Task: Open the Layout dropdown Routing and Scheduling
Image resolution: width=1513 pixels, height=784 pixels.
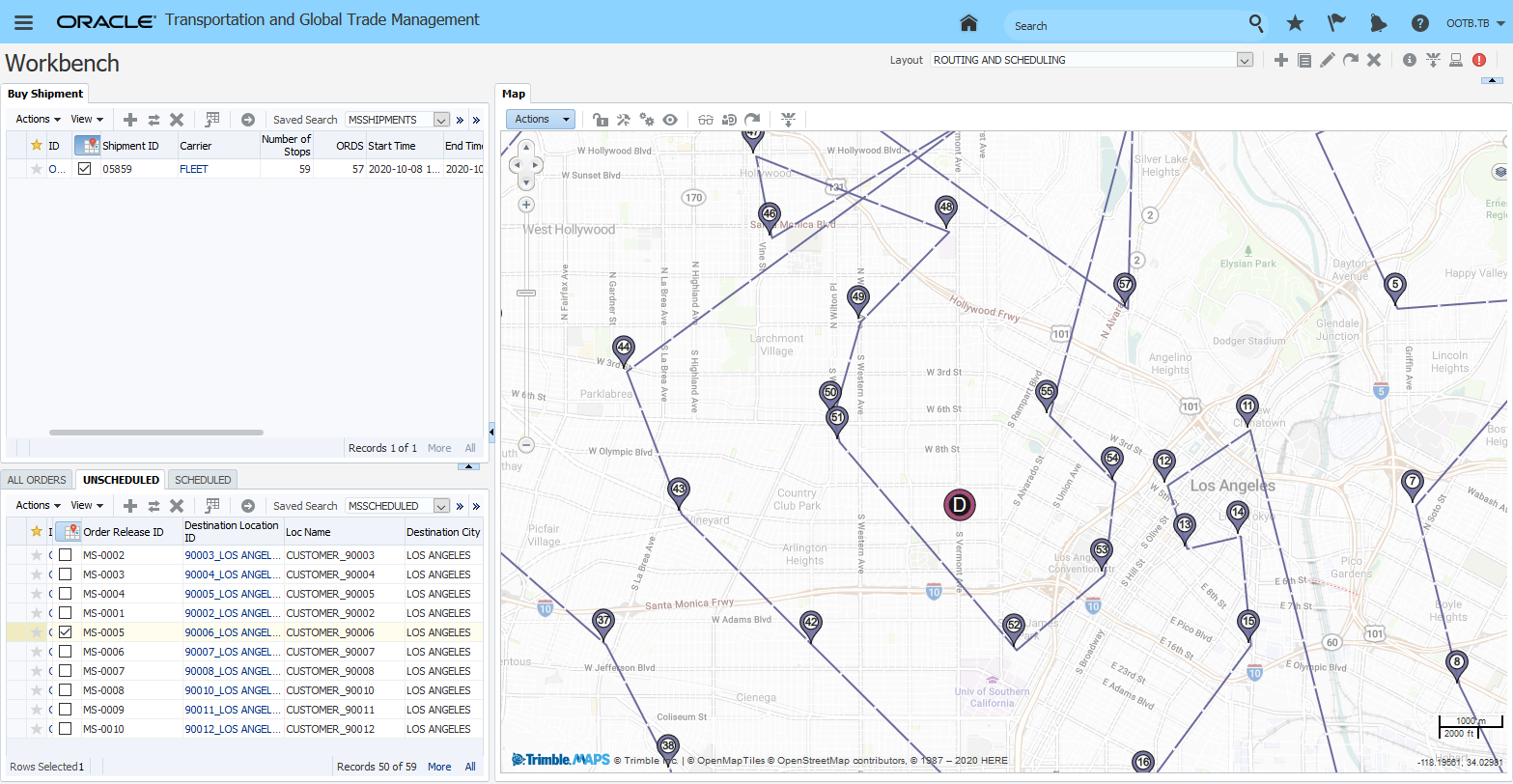Action: click(x=1245, y=60)
